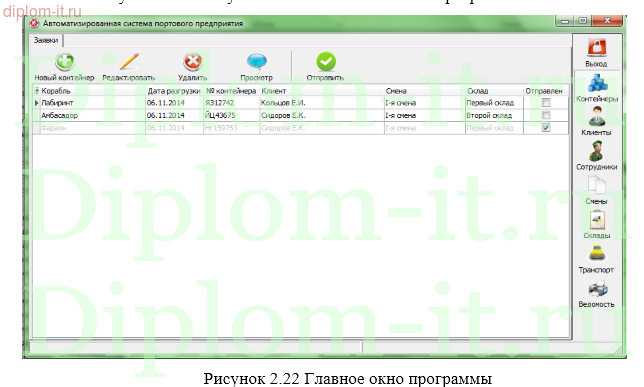Switch to the Заявки tab
This screenshot has height=387, width=644.
46,40
